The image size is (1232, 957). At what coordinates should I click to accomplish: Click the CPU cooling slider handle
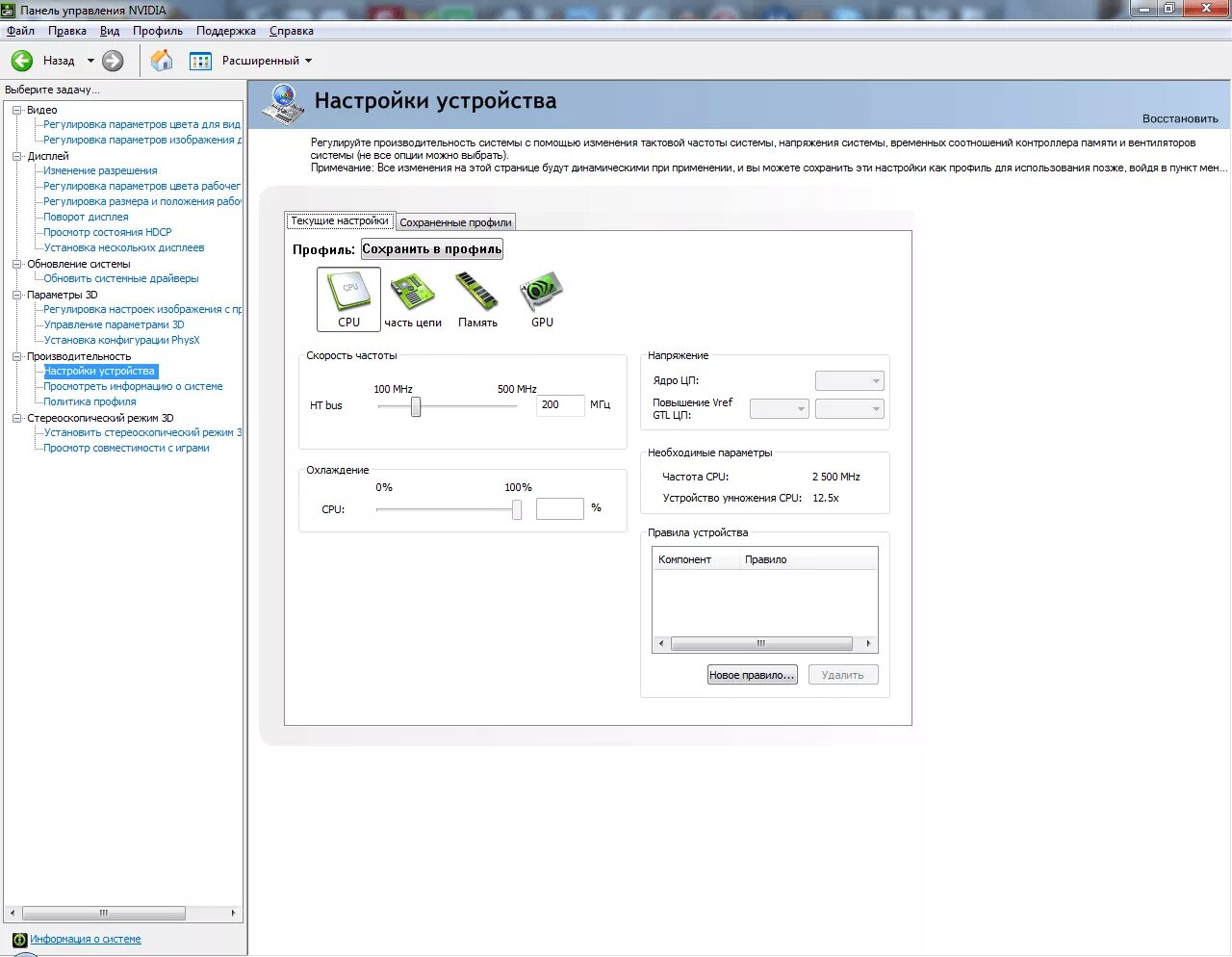[517, 509]
